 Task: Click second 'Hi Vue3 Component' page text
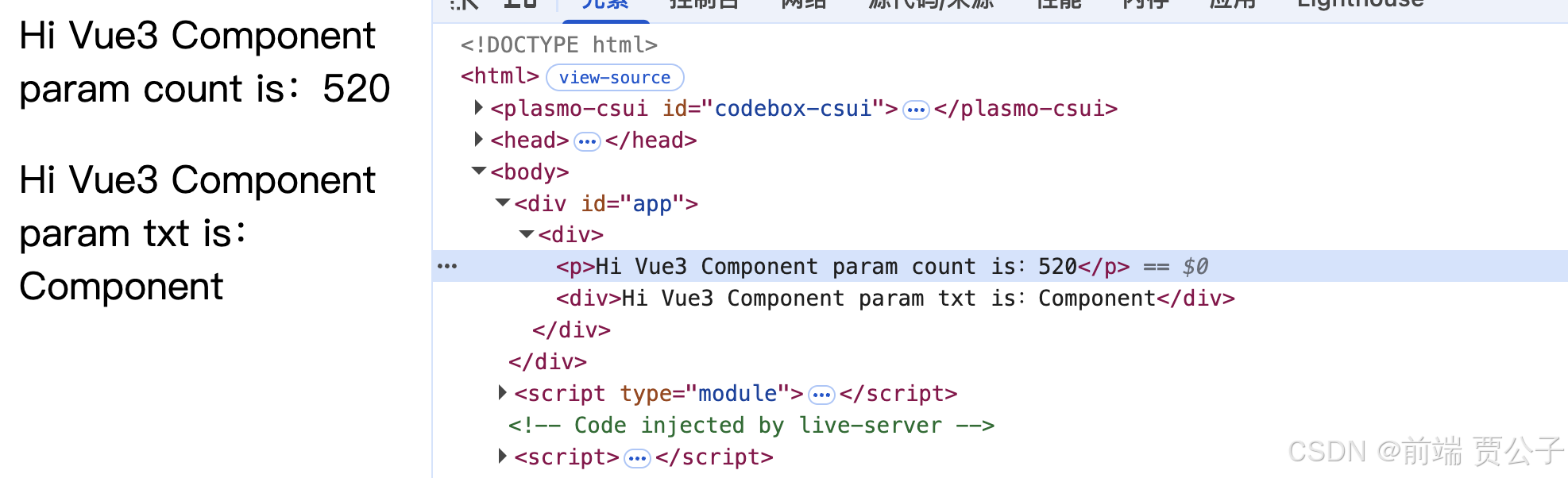click(197, 180)
